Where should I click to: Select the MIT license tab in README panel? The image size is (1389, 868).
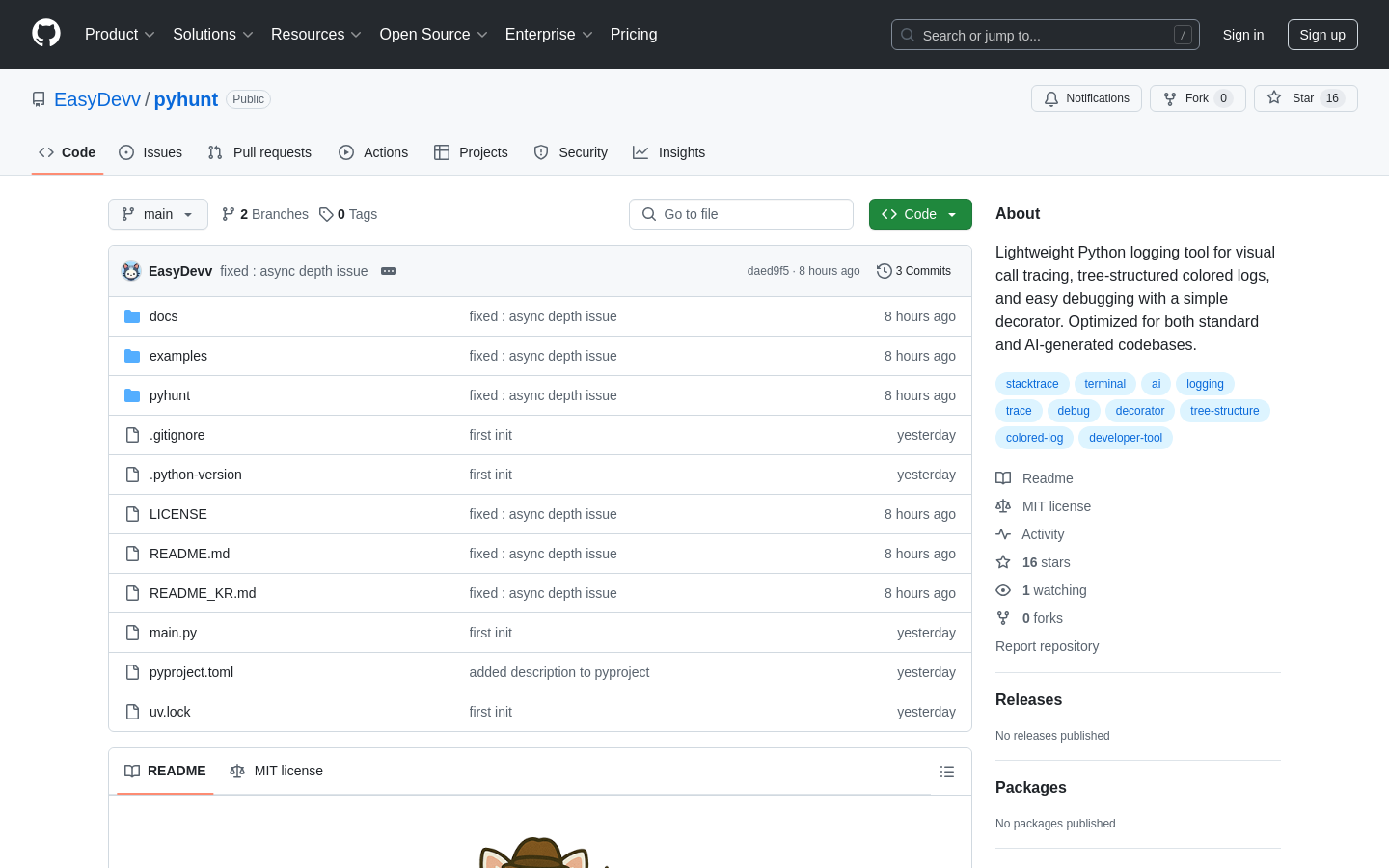point(277,771)
